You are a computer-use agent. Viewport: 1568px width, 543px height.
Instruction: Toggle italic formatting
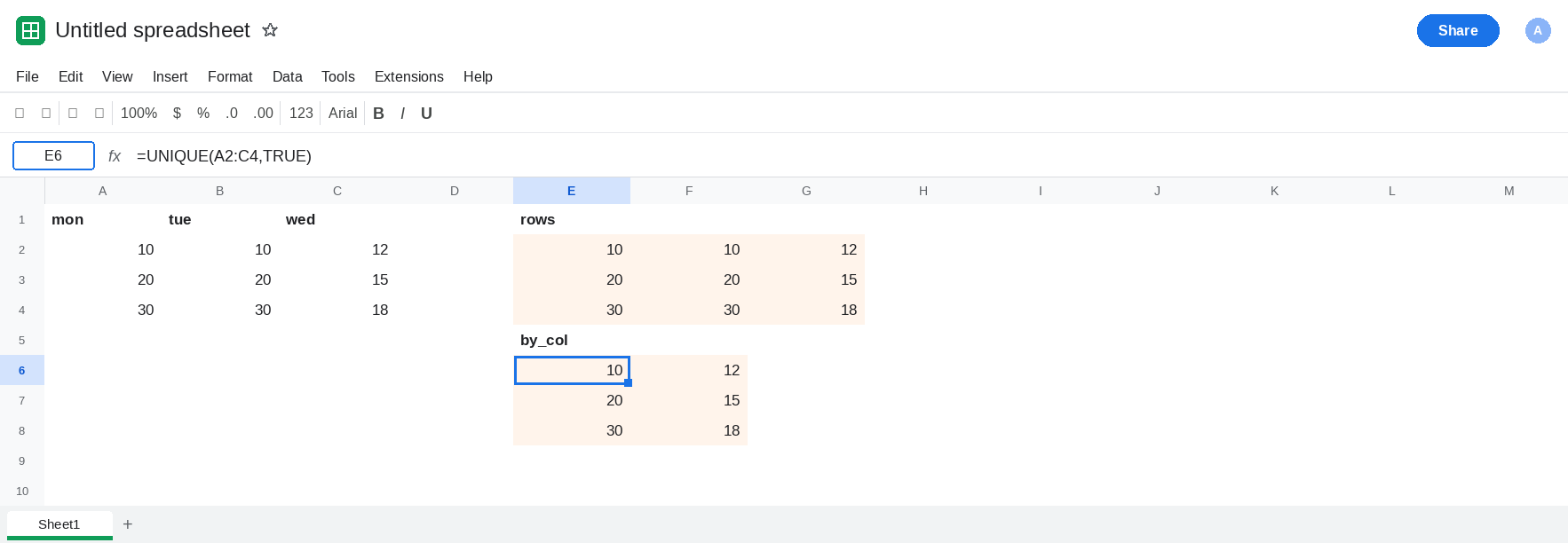coord(402,113)
